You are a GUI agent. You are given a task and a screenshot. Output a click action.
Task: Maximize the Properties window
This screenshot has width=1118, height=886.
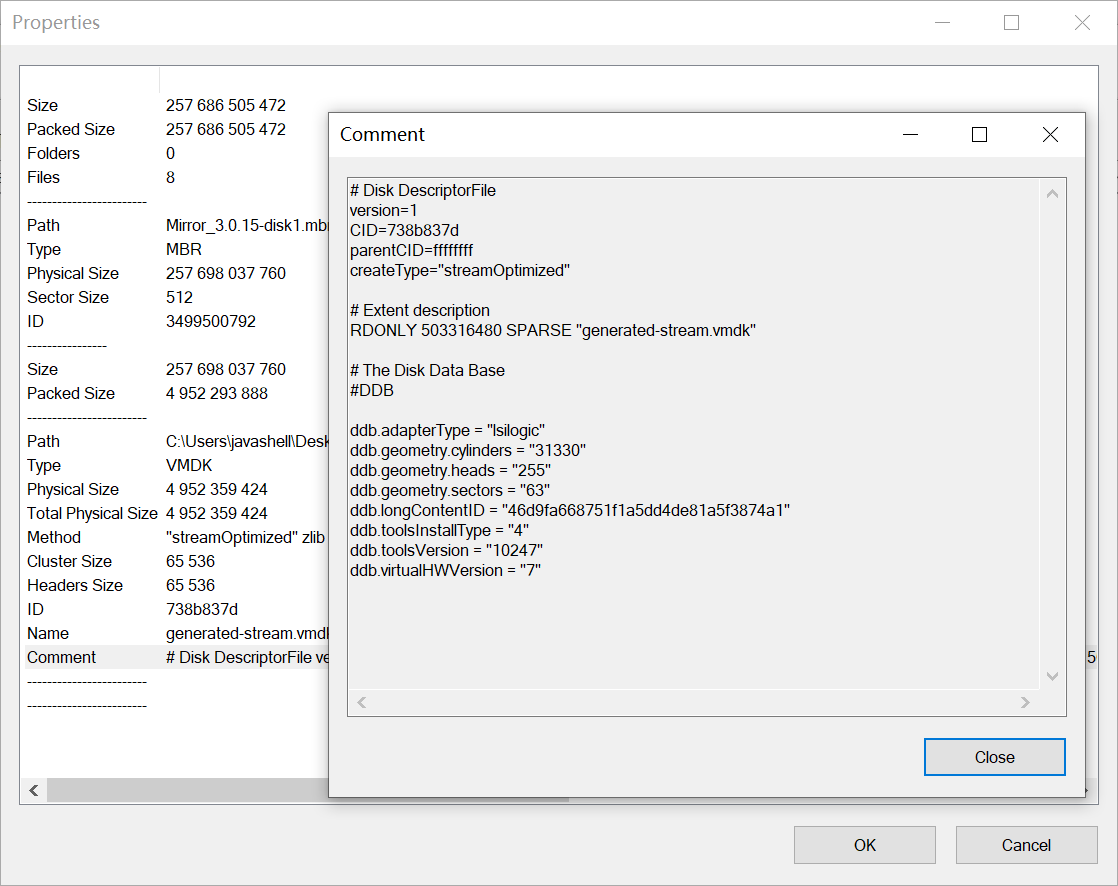(x=1011, y=23)
